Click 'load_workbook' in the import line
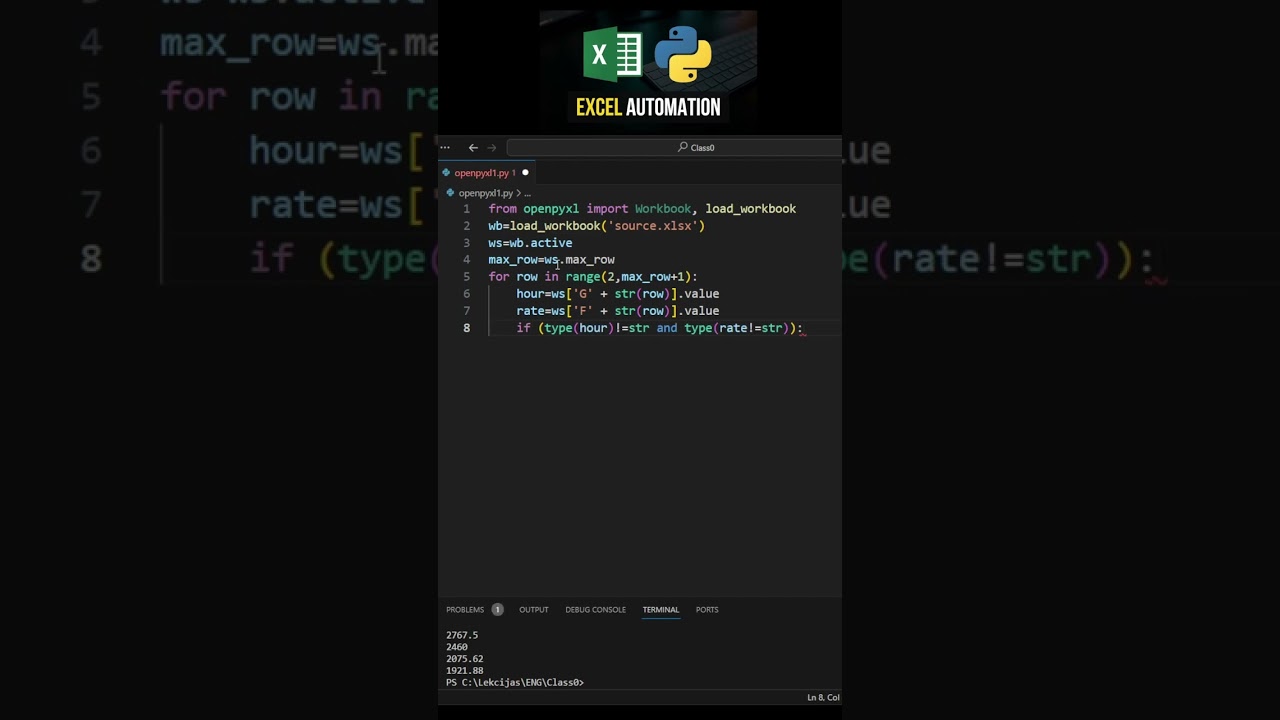This screenshot has width=1280, height=720. click(750, 209)
